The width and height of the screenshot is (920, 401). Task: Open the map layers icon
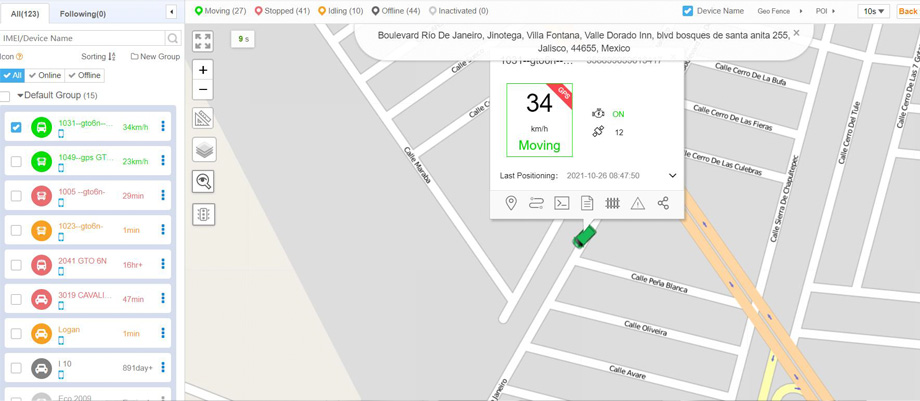tap(203, 150)
